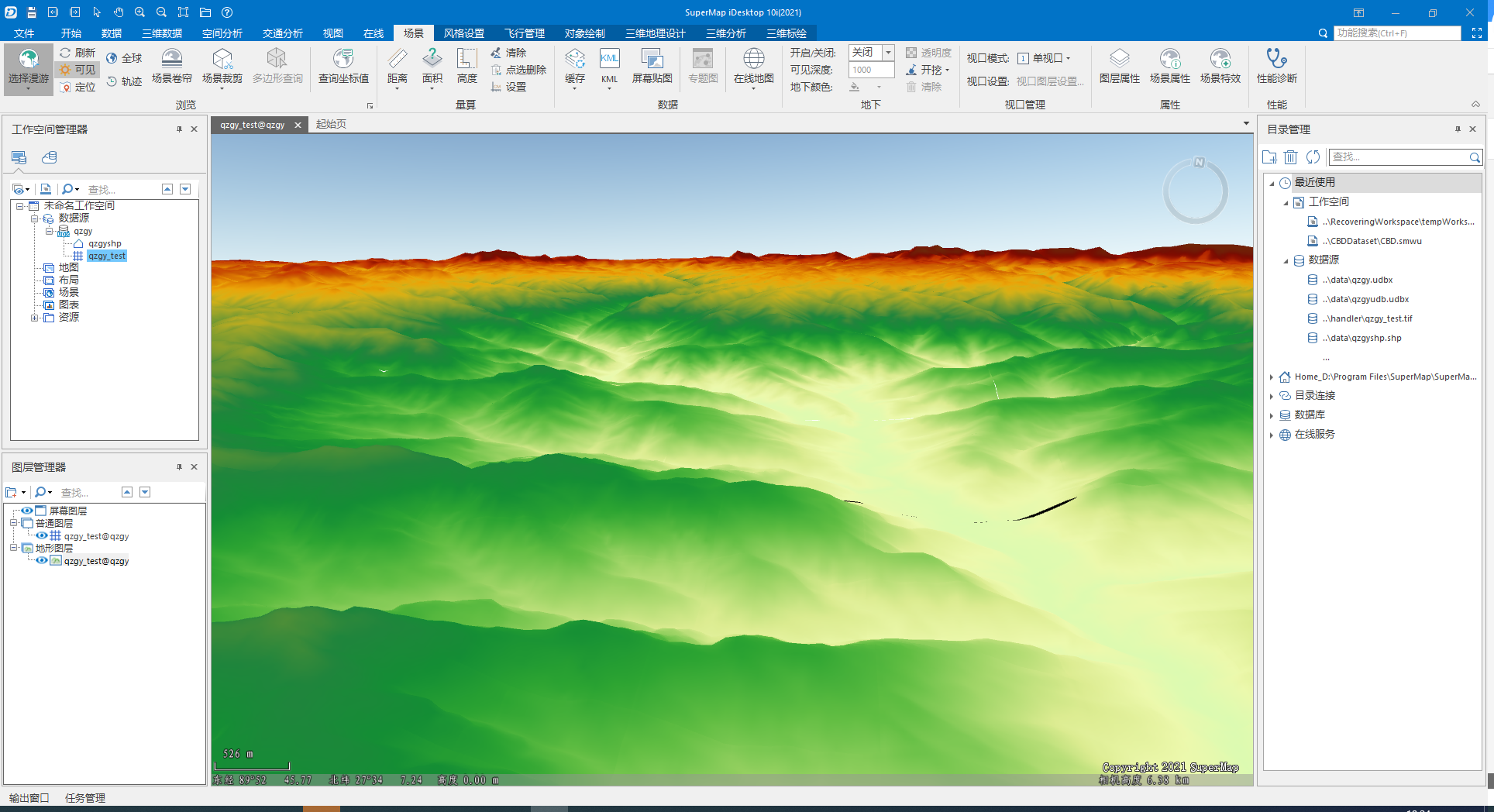Image resolution: width=1494 pixels, height=812 pixels.
Task: Open the 缓存 cache tool
Action: tap(575, 68)
